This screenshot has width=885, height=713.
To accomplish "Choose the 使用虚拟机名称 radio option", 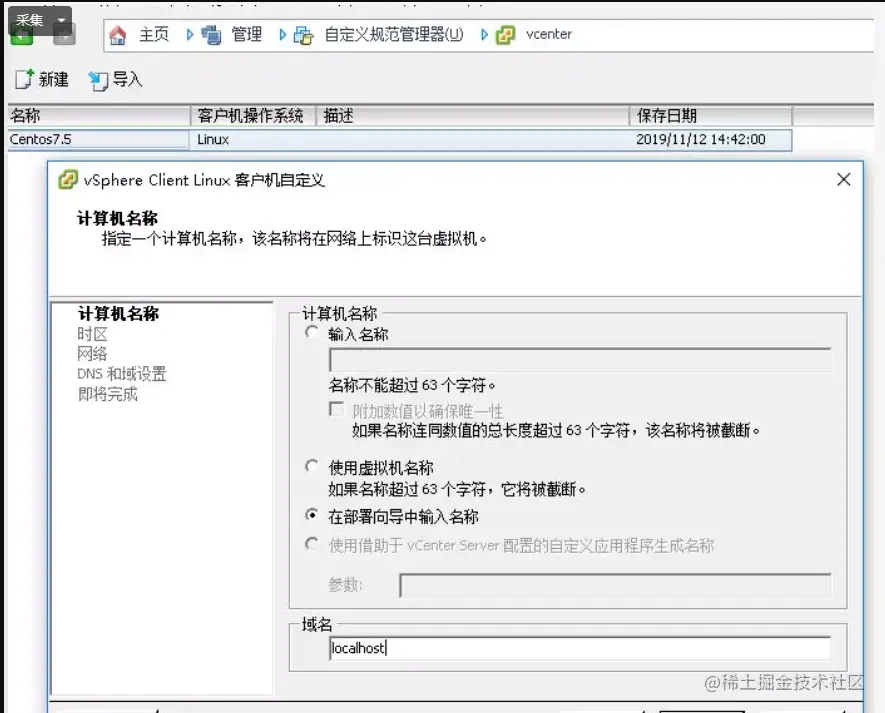I will point(311,466).
